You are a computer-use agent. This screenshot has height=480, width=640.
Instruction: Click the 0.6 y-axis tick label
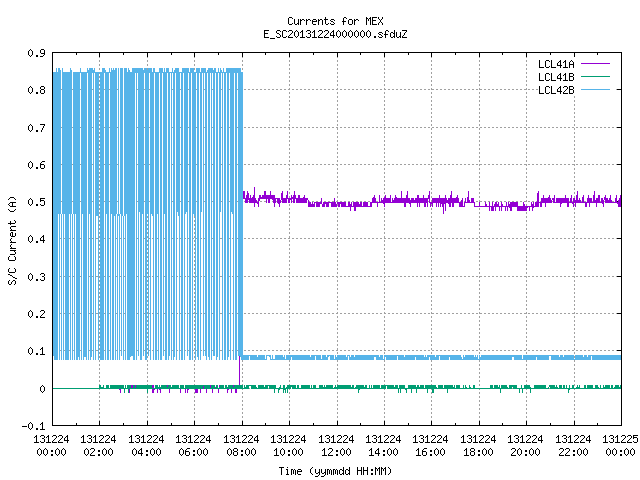[36, 165]
